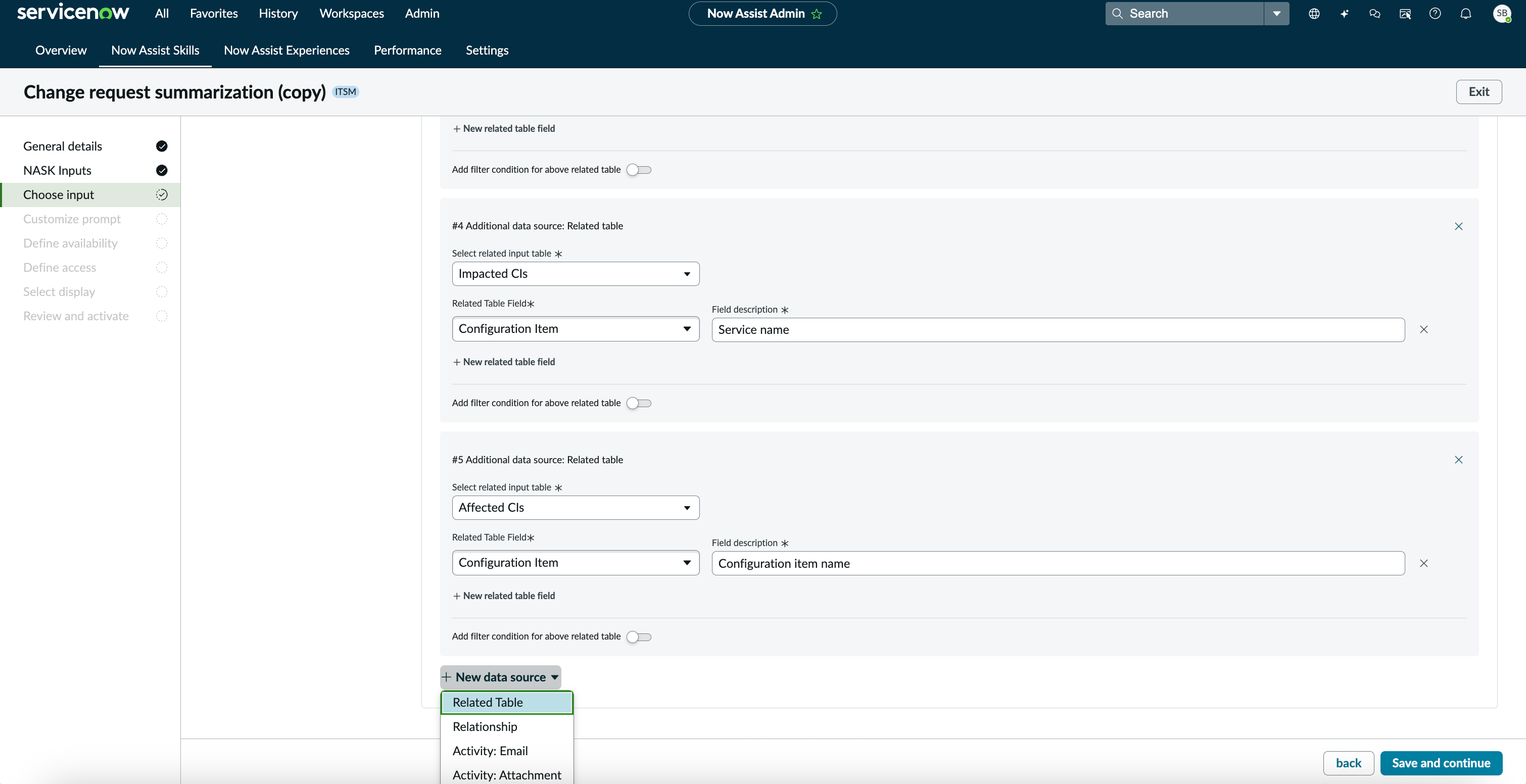This screenshot has height=784, width=1526.
Task: Open the chat conversations icon
Action: pyautogui.click(x=1375, y=14)
